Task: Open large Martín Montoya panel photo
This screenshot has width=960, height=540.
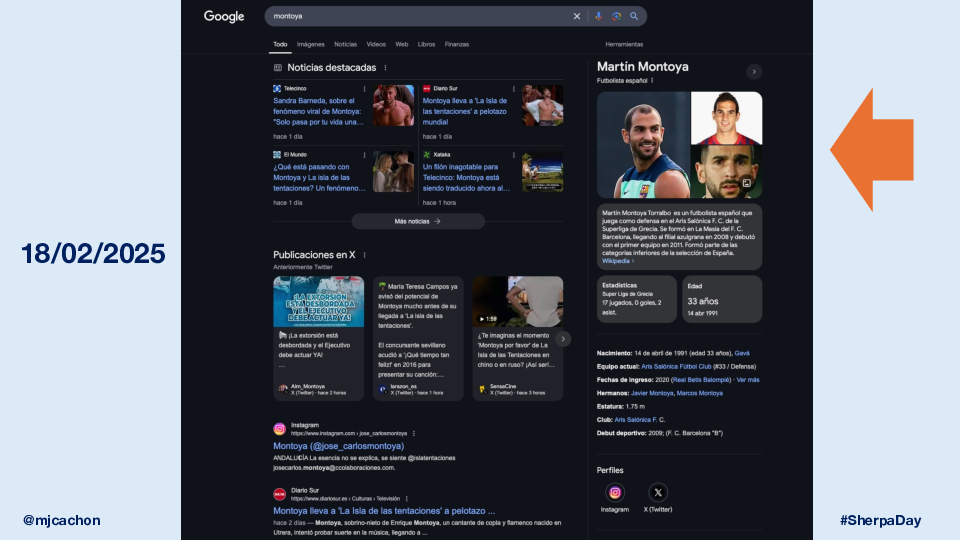Action: click(x=643, y=145)
